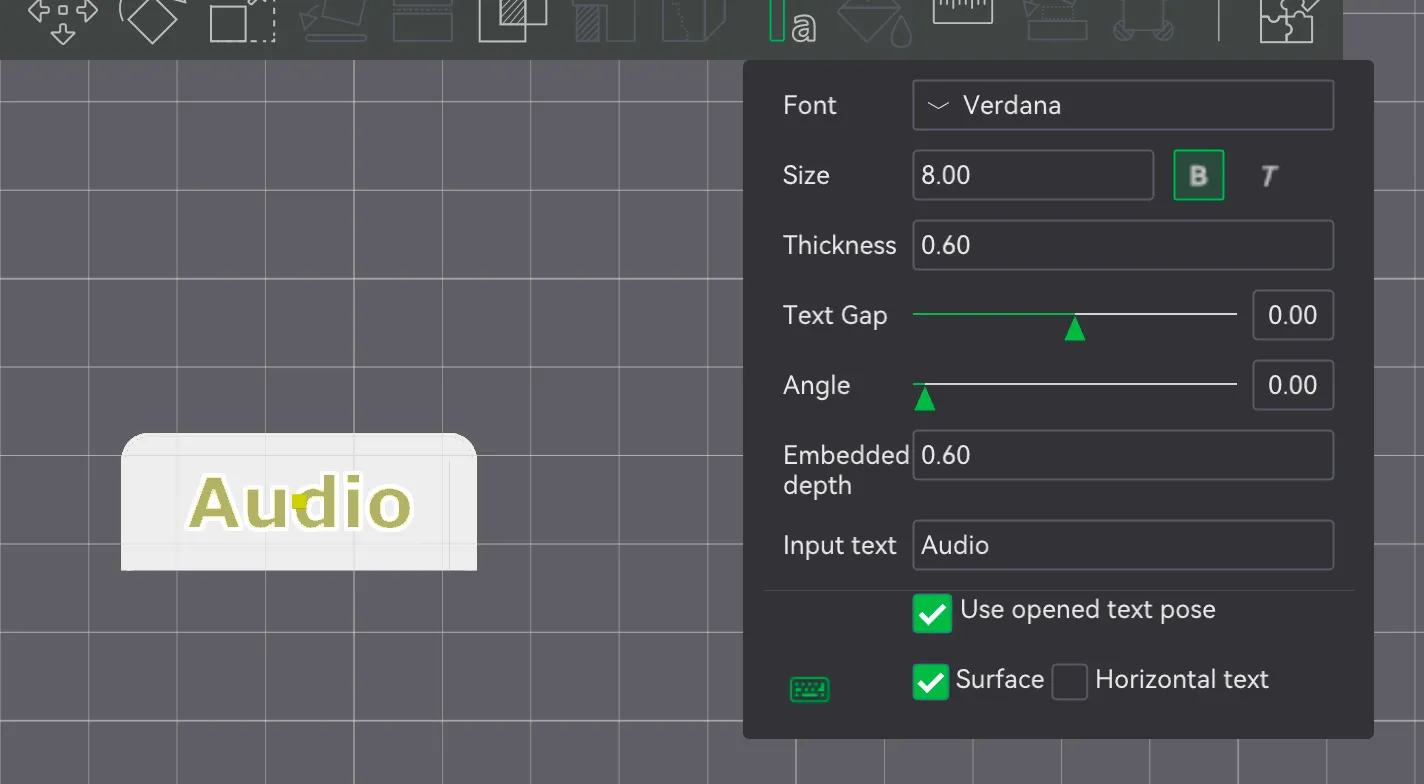Focus the Embedded depth field
The image size is (1424, 784).
pos(1123,455)
